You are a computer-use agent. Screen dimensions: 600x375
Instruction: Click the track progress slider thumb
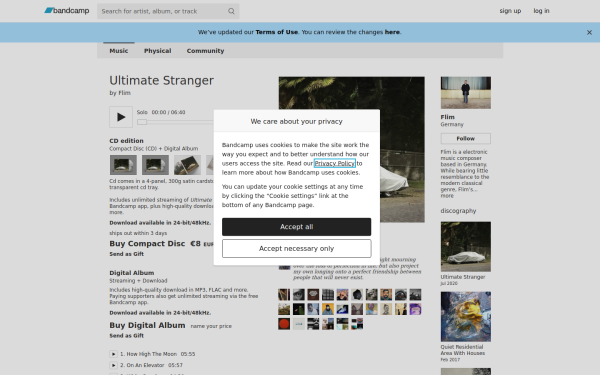coord(142,122)
